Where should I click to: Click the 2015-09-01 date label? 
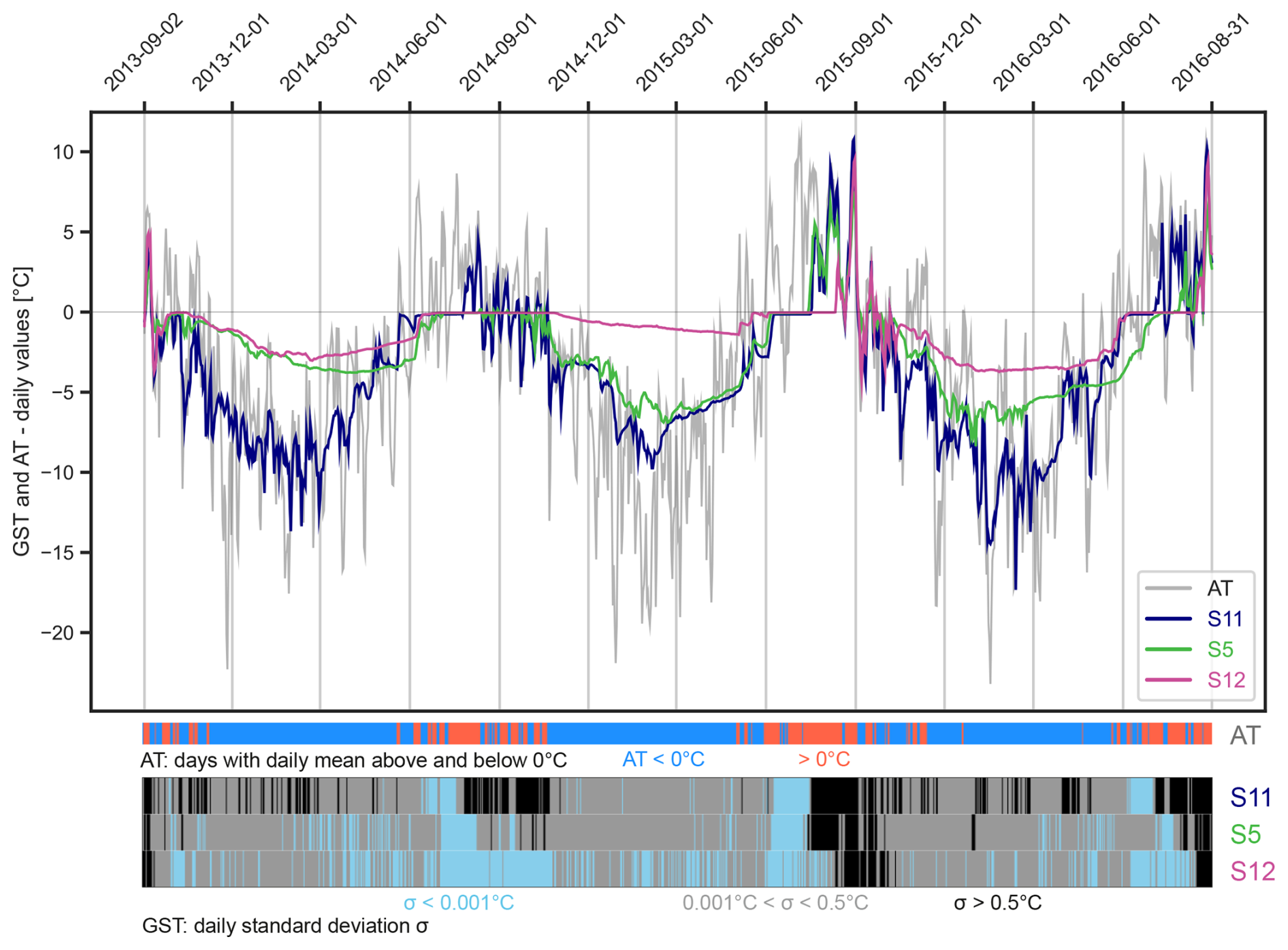854,53
